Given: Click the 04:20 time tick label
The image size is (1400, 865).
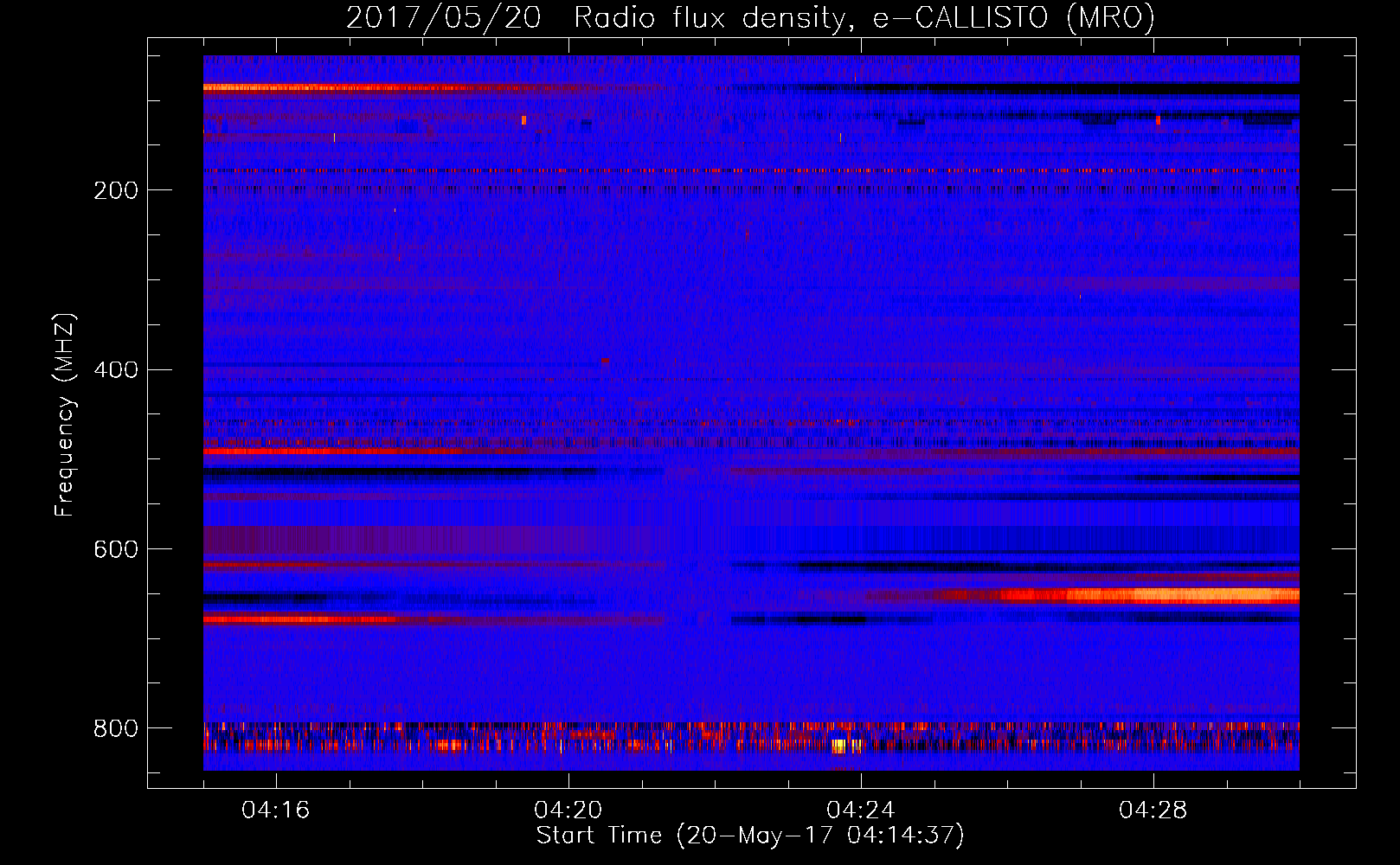Looking at the screenshot, I should (x=568, y=811).
